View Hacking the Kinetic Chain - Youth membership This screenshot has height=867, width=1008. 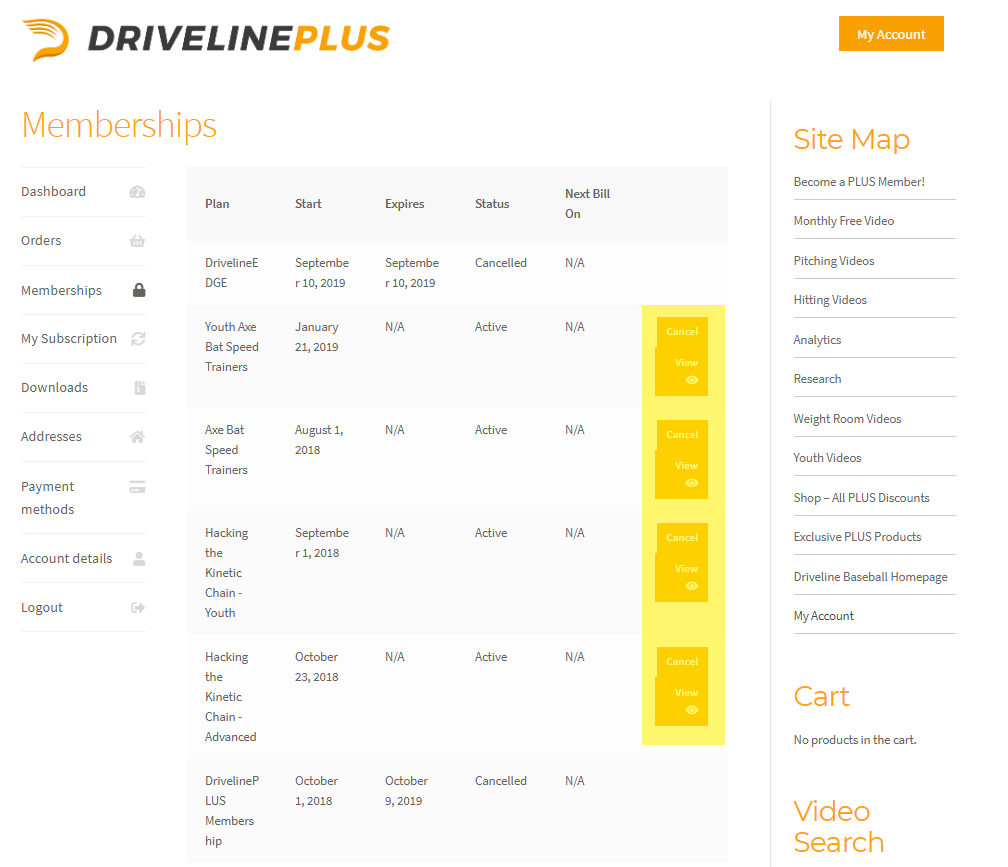tap(682, 577)
